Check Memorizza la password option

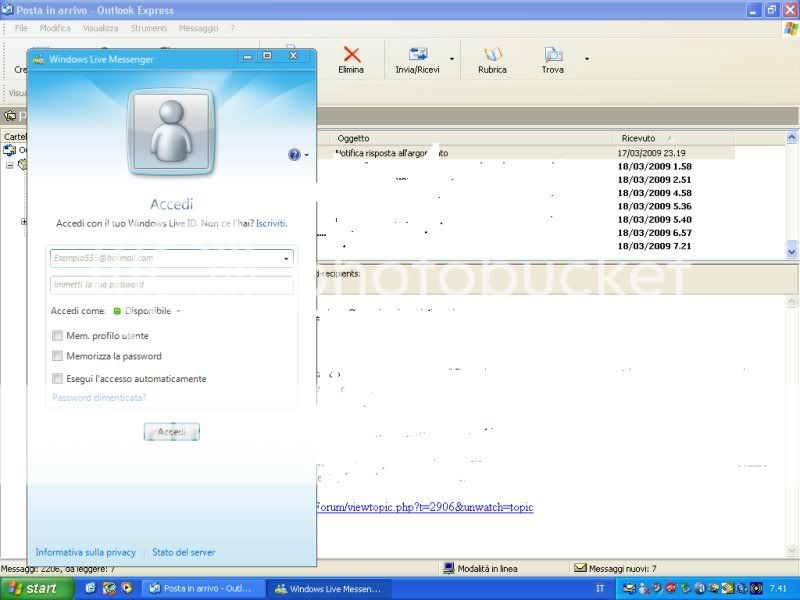pos(58,356)
